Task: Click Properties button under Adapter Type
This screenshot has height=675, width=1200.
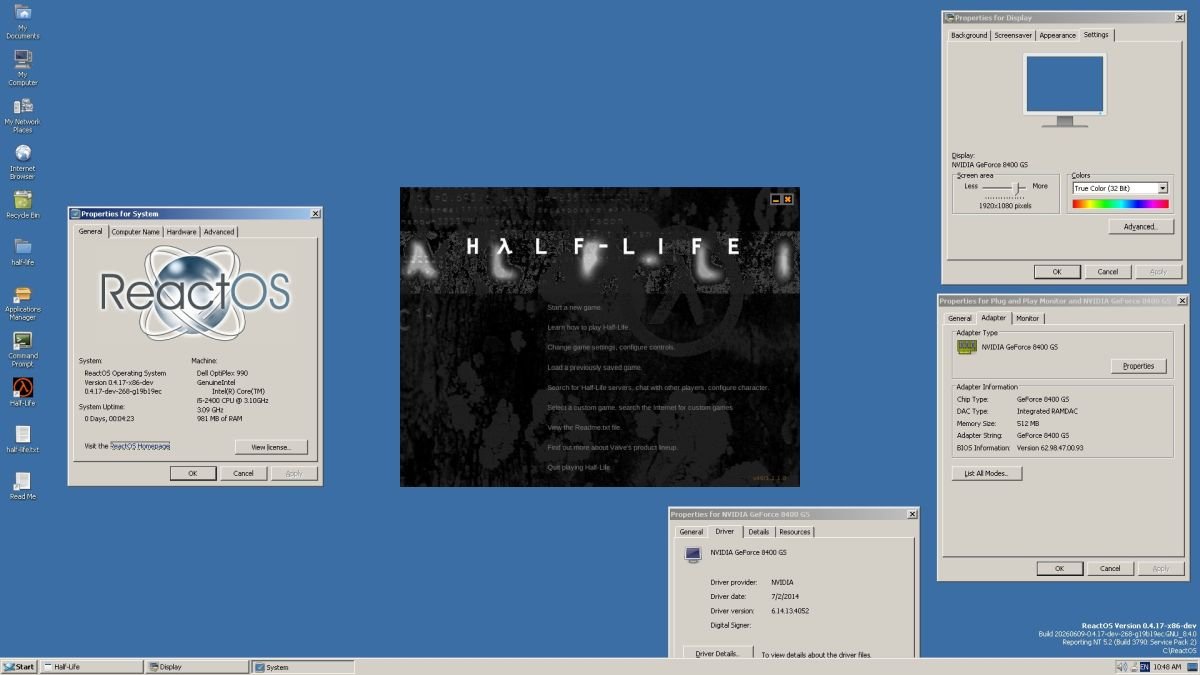Action: click(1138, 366)
